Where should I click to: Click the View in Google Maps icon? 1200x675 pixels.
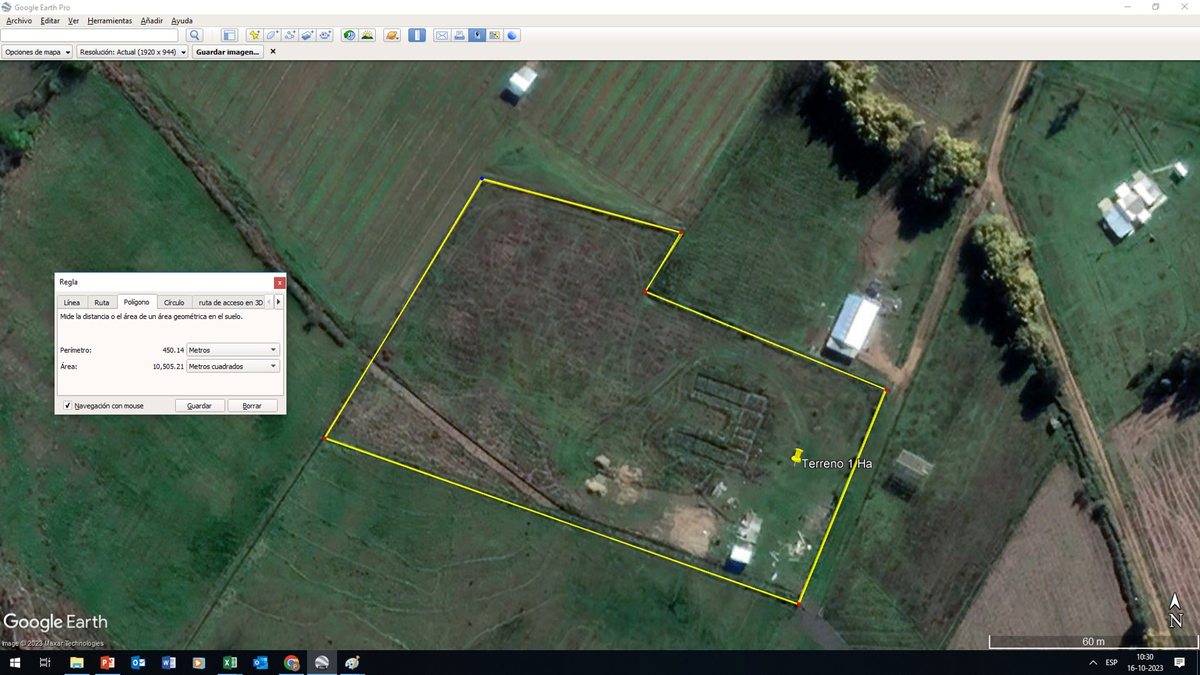495,35
